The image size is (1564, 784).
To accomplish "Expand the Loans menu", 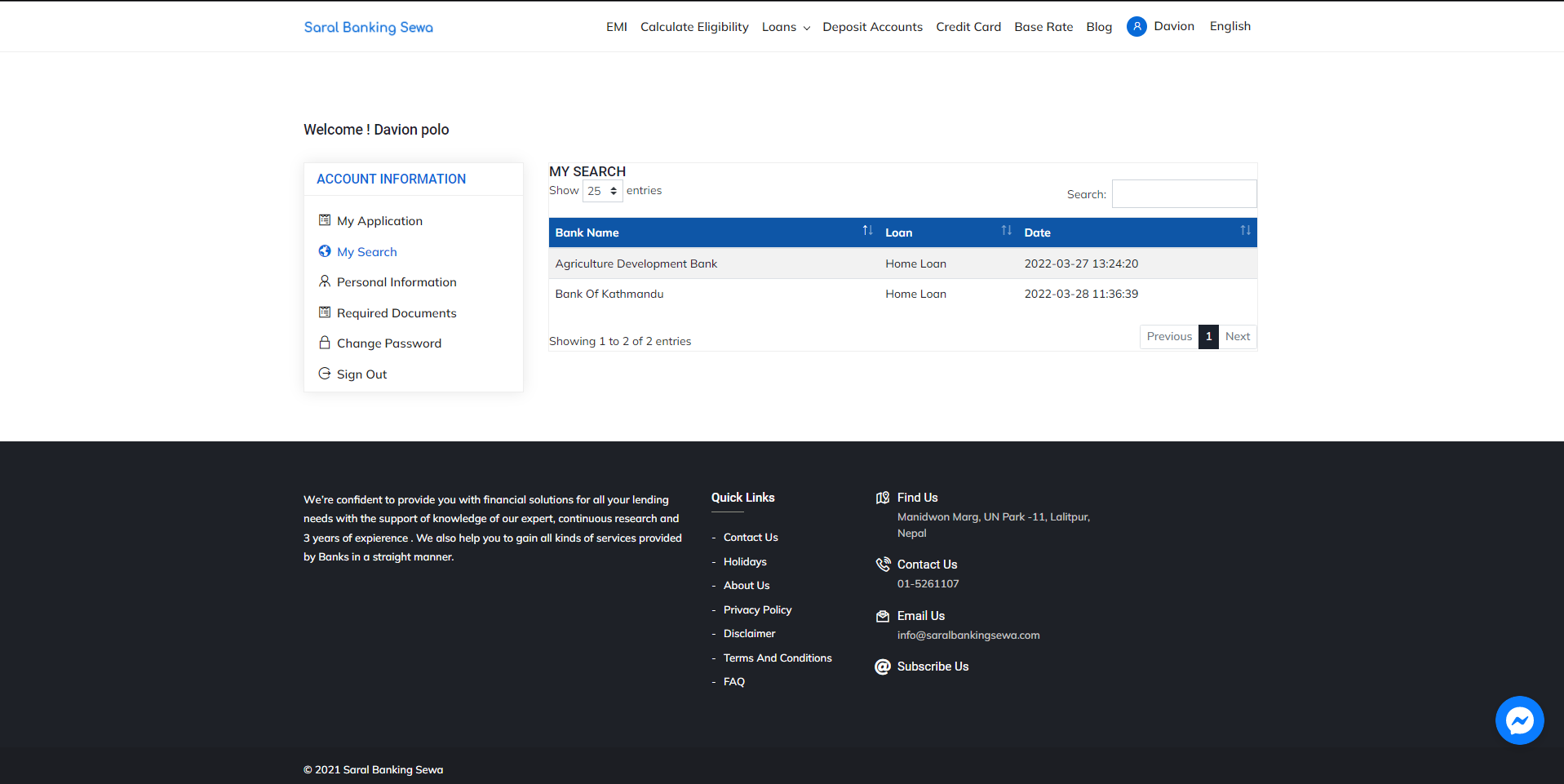I will pyautogui.click(x=786, y=27).
